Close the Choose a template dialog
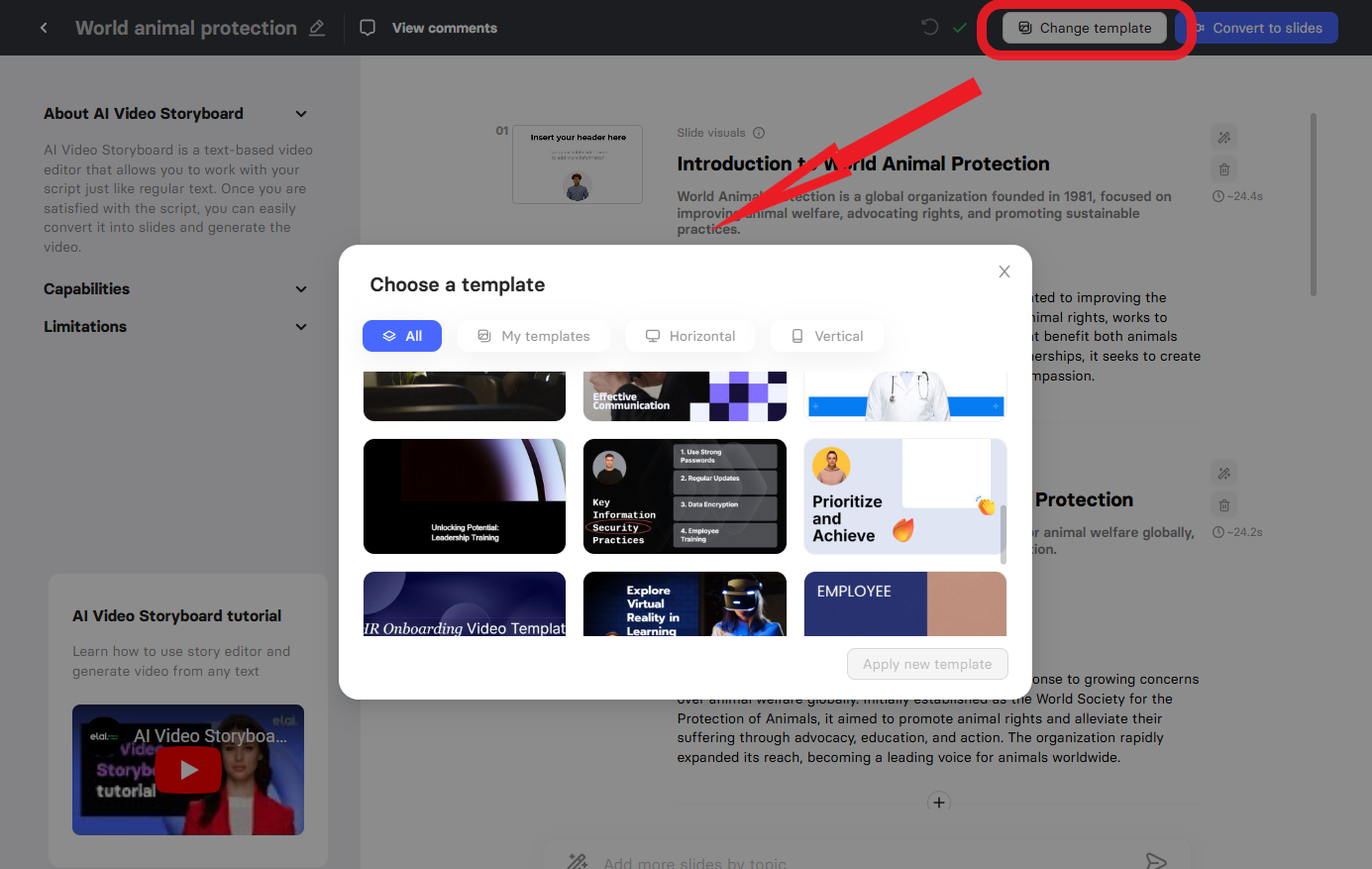This screenshot has width=1372, height=869. 1004,272
